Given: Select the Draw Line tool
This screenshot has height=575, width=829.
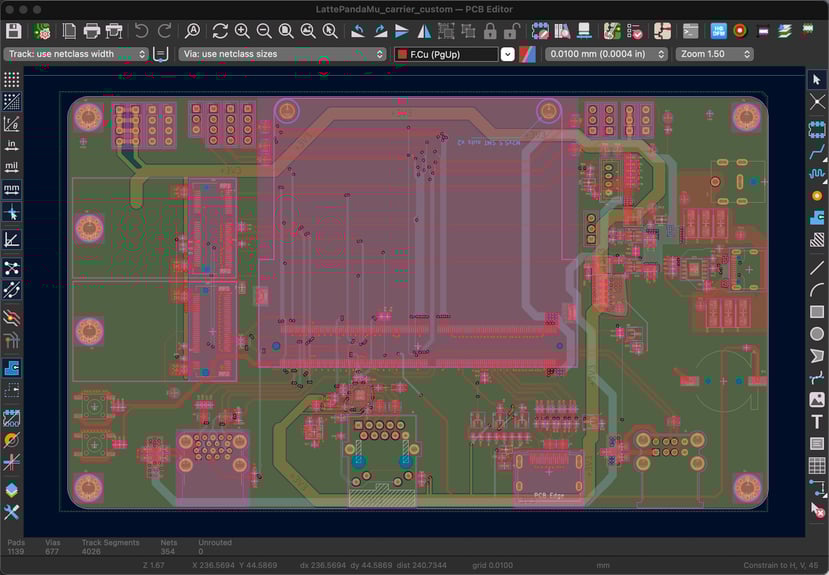Looking at the screenshot, I should [817, 268].
